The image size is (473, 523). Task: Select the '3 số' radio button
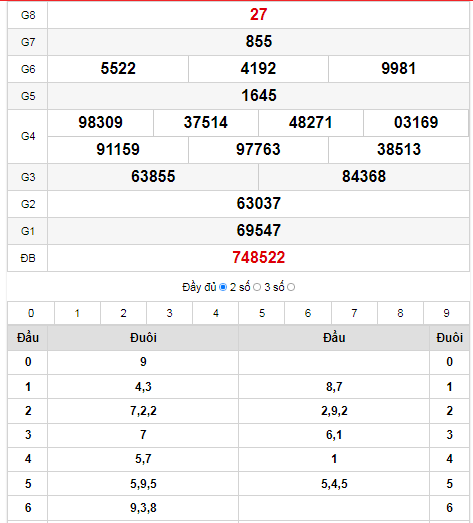(291, 287)
